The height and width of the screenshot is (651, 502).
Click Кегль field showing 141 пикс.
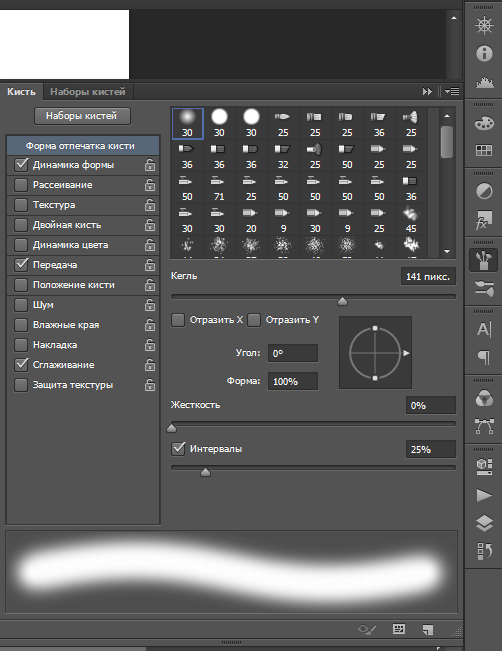point(428,277)
